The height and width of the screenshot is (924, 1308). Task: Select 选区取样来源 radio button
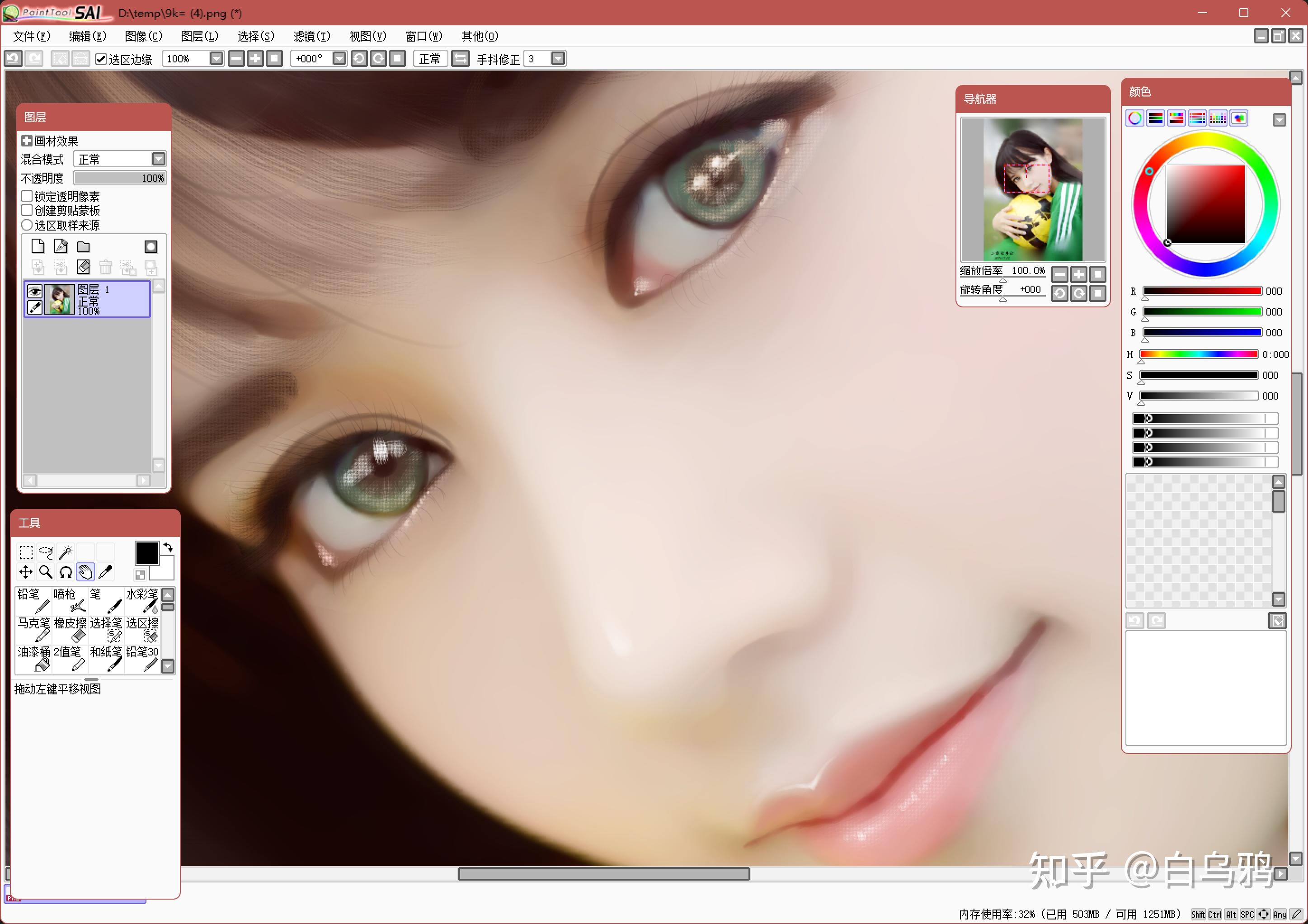point(26,225)
